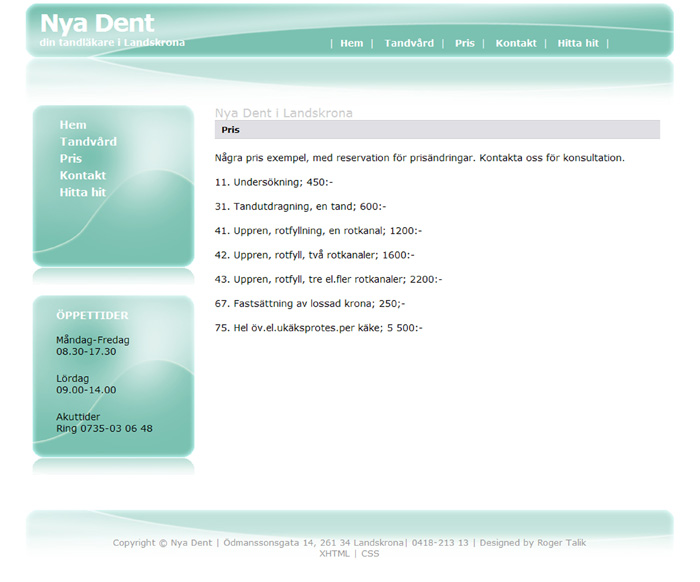700x582 pixels.
Task: Open Hitta hit from the left sidebar menu
Action: (x=83, y=192)
